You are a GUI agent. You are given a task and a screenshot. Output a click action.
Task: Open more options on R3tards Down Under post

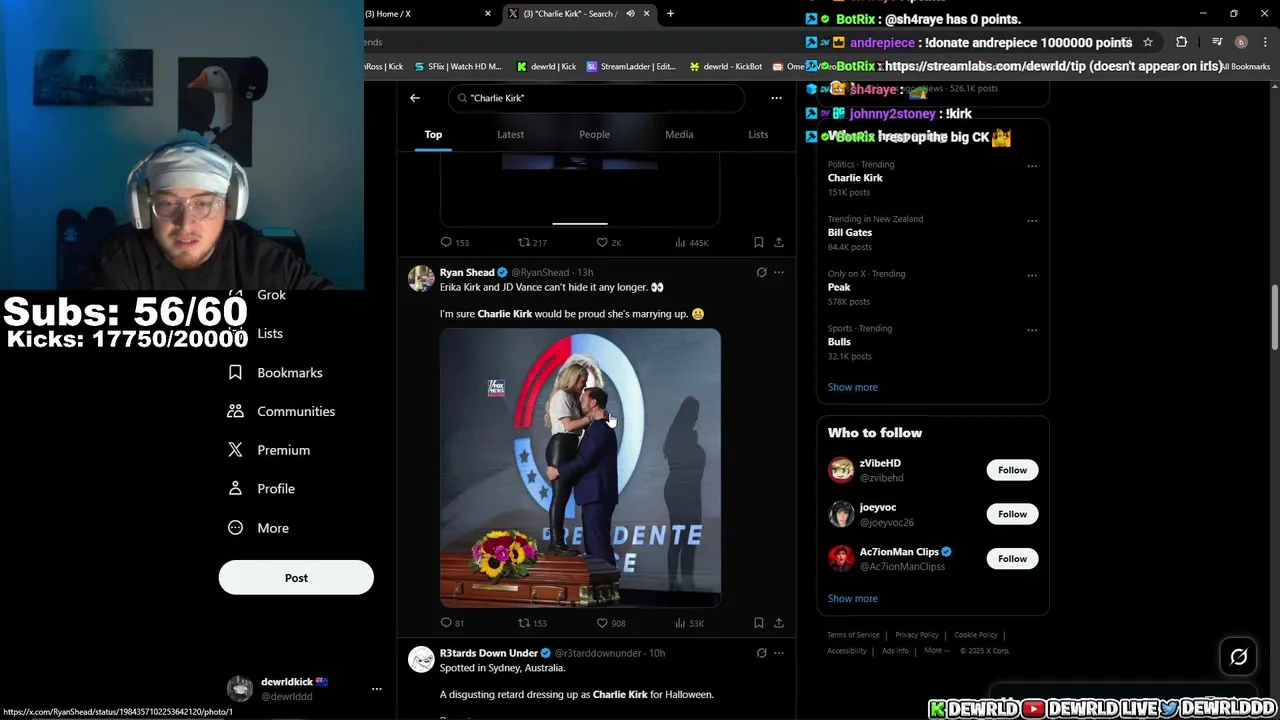coord(779,653)
